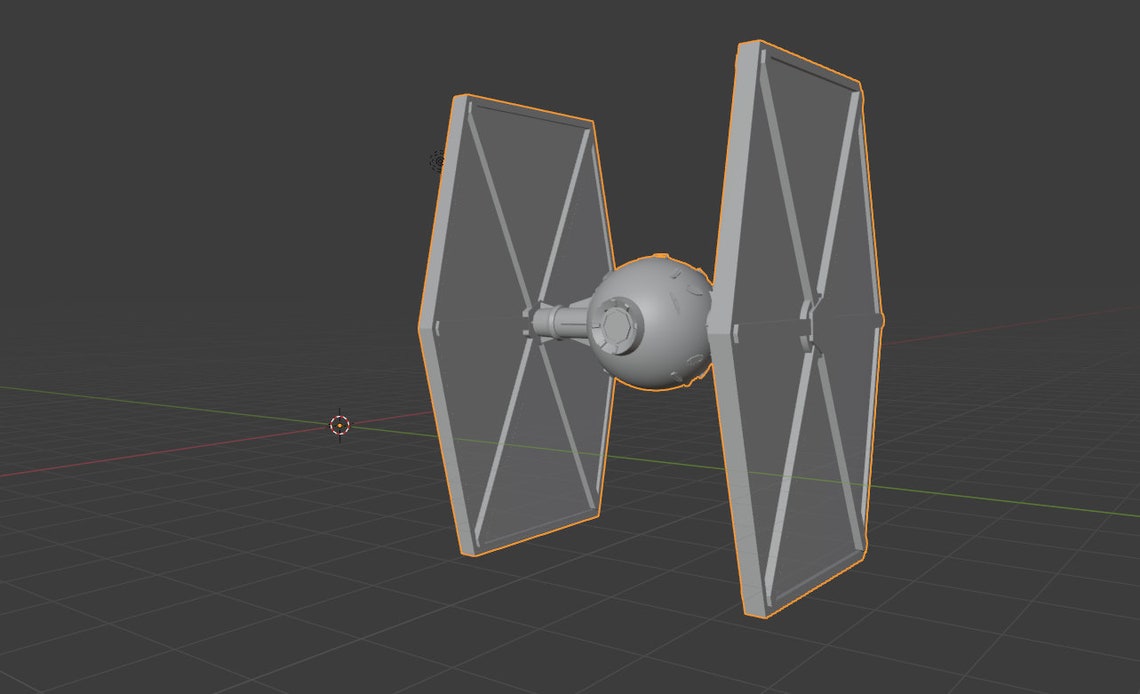Click the light object icon near the left wing
Viewport: 1140px width, 694px height.
point(437,160)
